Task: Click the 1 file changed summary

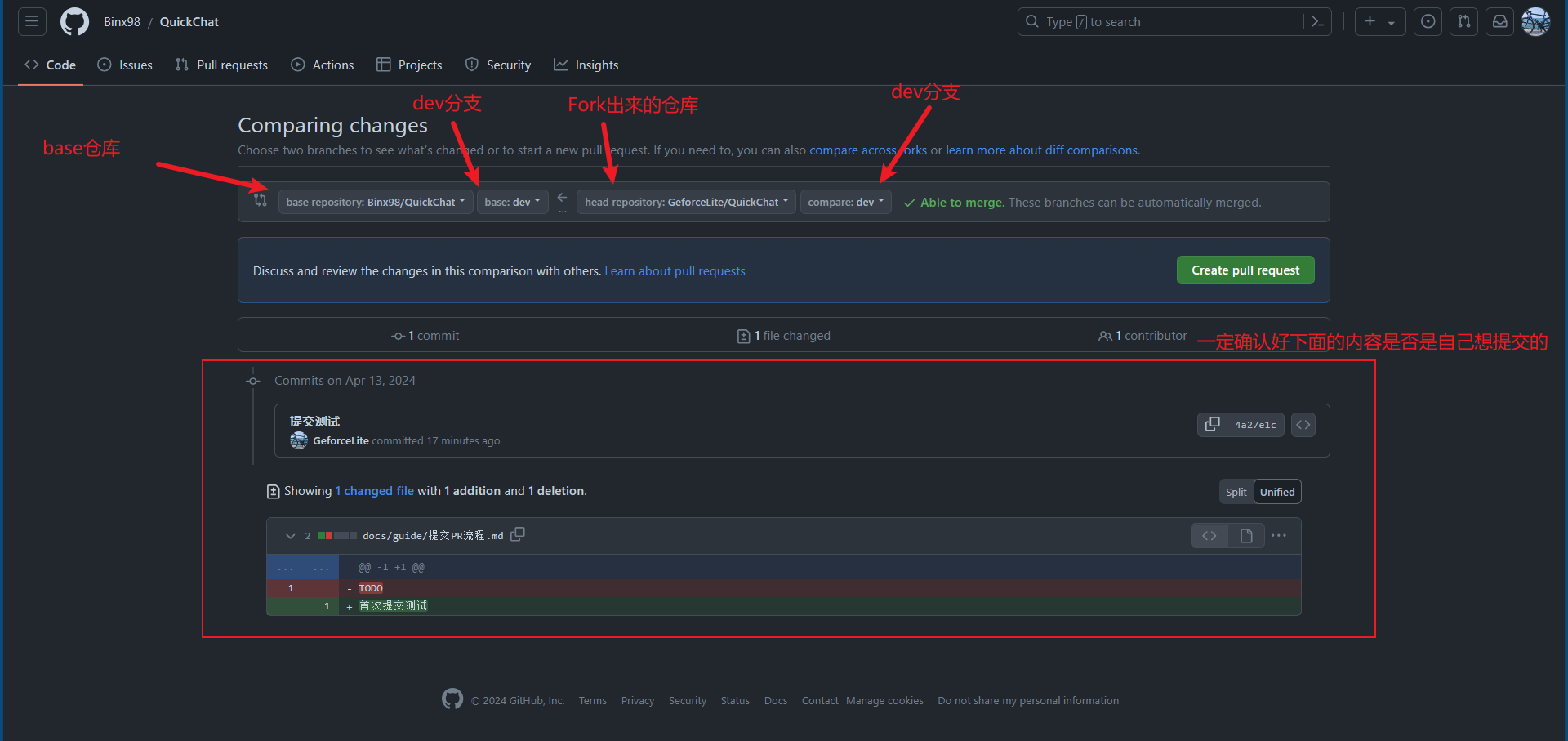Action: tap(784, 336)
